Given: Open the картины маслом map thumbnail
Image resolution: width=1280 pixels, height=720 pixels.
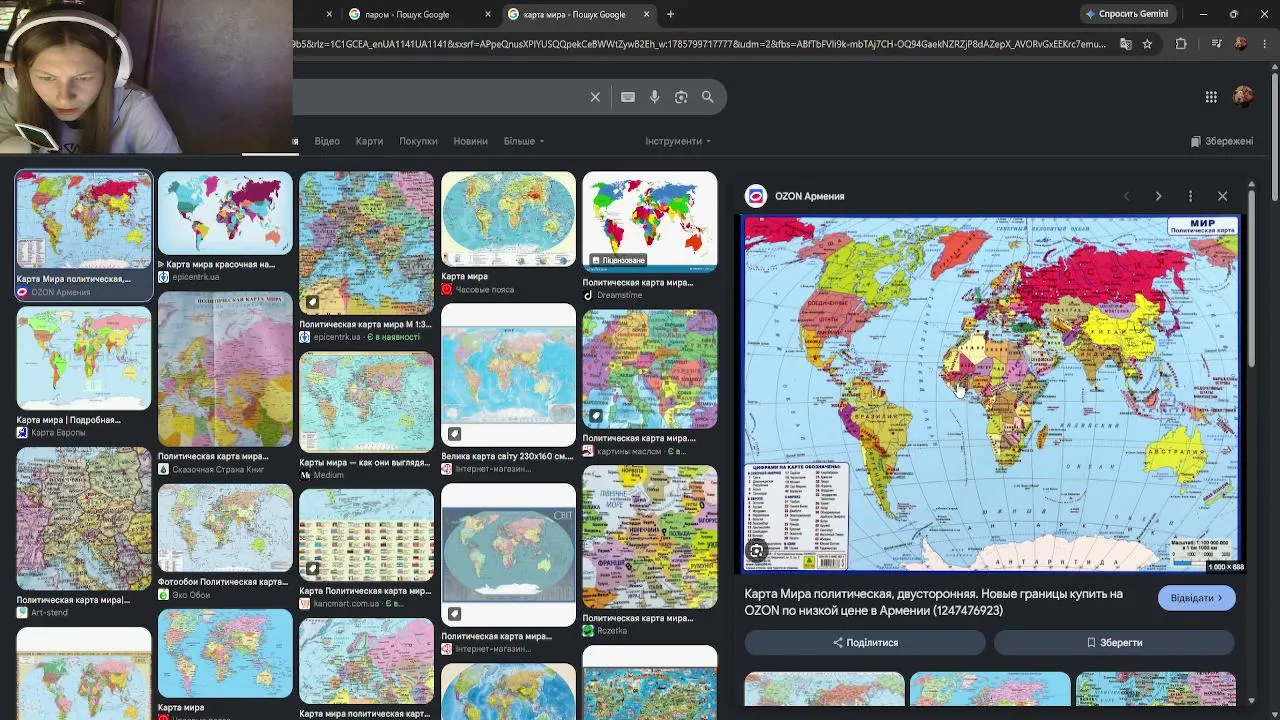Looking at the screenshot, I should pyautogui.click(x=650, y=368).
